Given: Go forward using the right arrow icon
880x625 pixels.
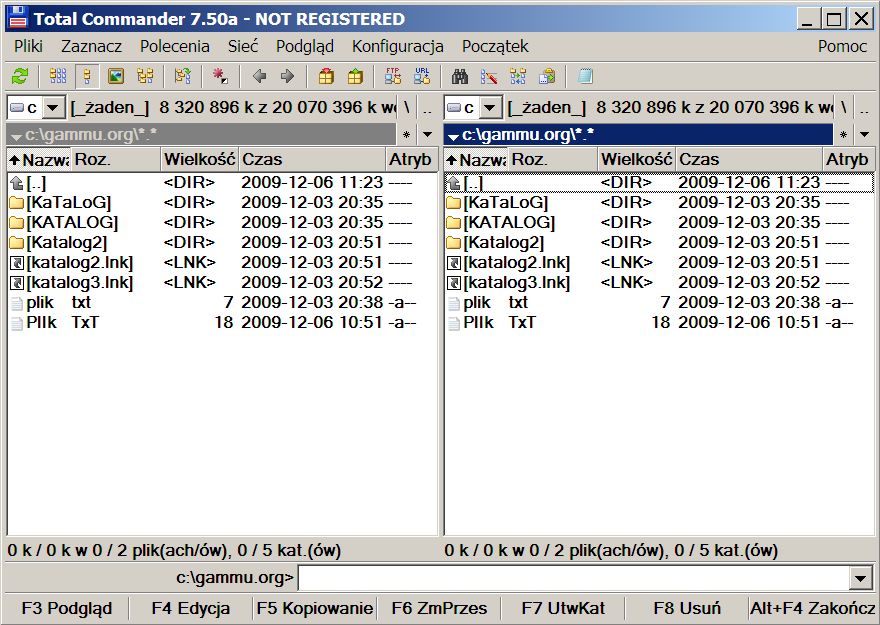Looking at the screenshot, I should pyautogui.click(x=287, y=76).
